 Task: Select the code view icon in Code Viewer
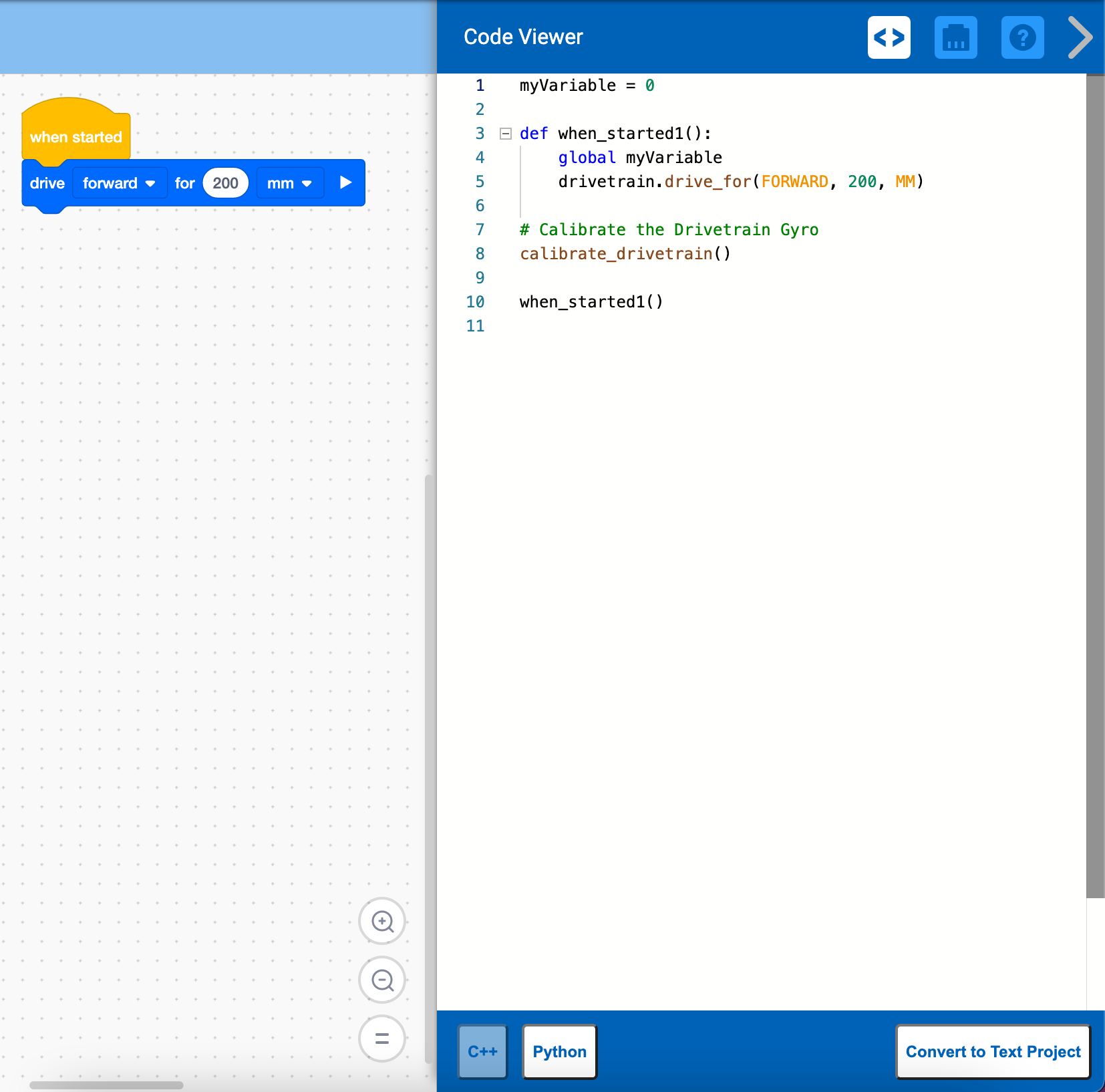point(889,38)
